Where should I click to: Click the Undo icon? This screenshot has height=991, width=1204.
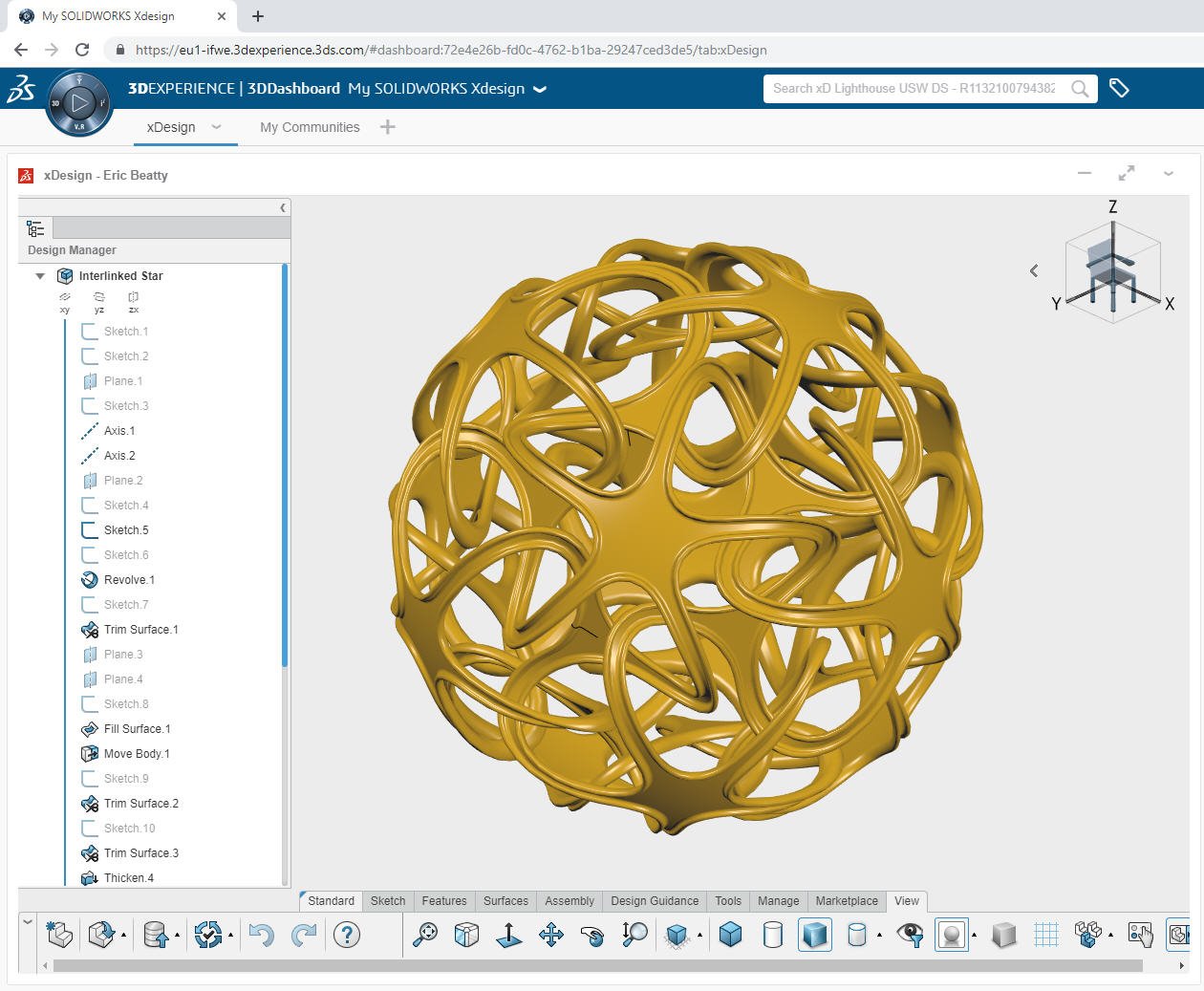(x=261, y=935)
